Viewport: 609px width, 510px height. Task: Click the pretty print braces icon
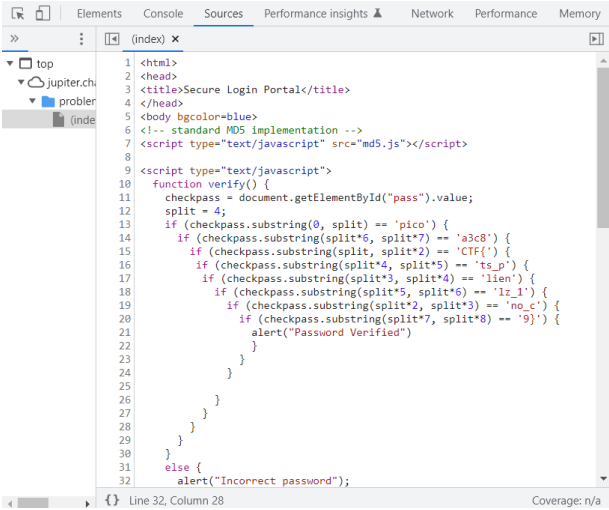(x=112, y=499)
